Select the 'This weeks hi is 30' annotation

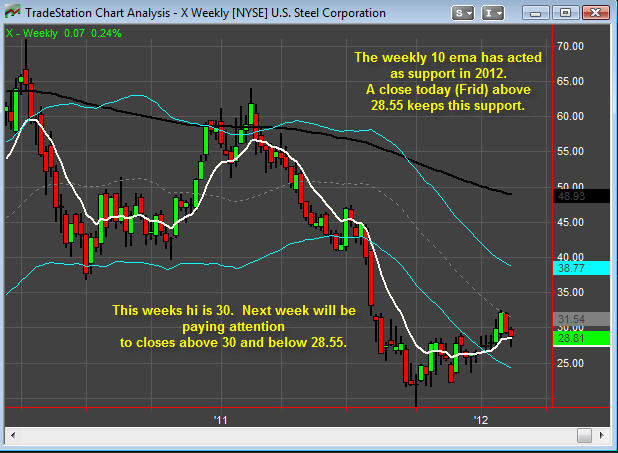pyautogui.click(x=234, y=326)
